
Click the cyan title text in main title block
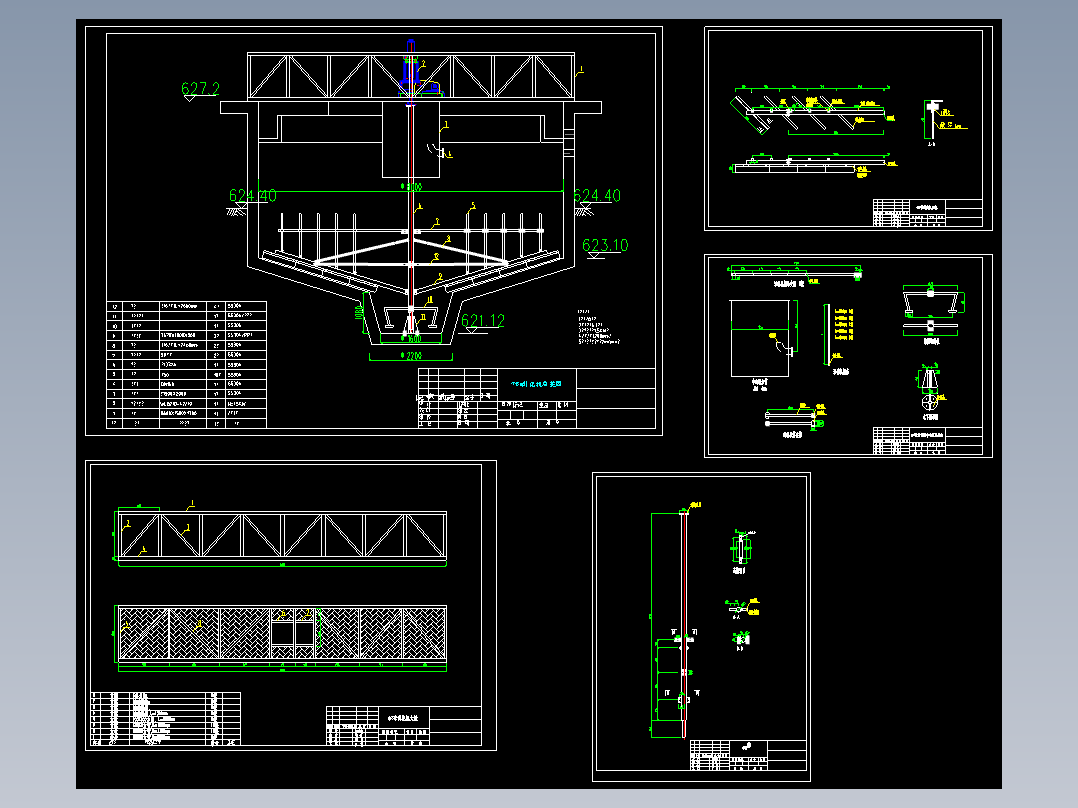point(536,384)
